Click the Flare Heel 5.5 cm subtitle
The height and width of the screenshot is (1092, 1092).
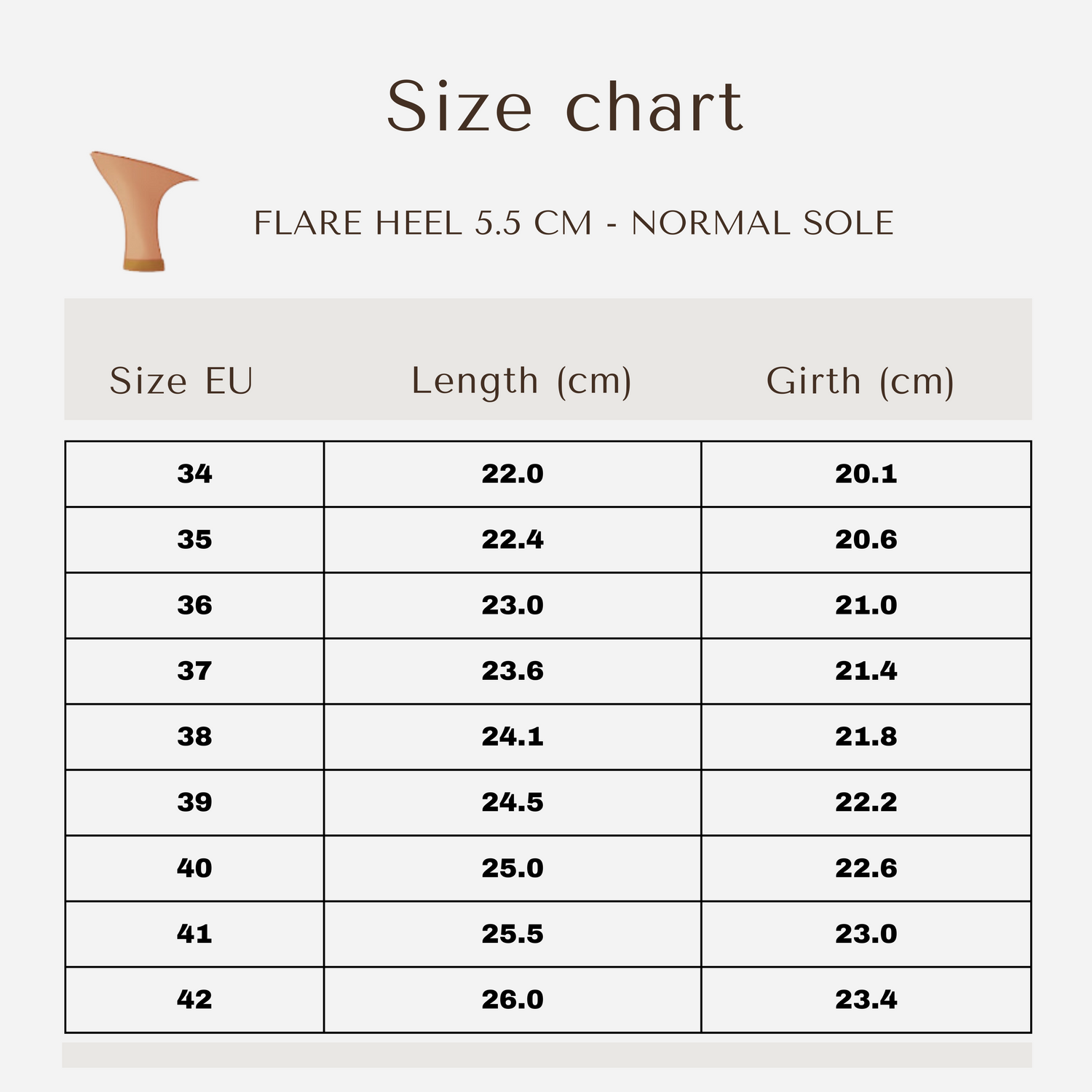pos(574,223)
